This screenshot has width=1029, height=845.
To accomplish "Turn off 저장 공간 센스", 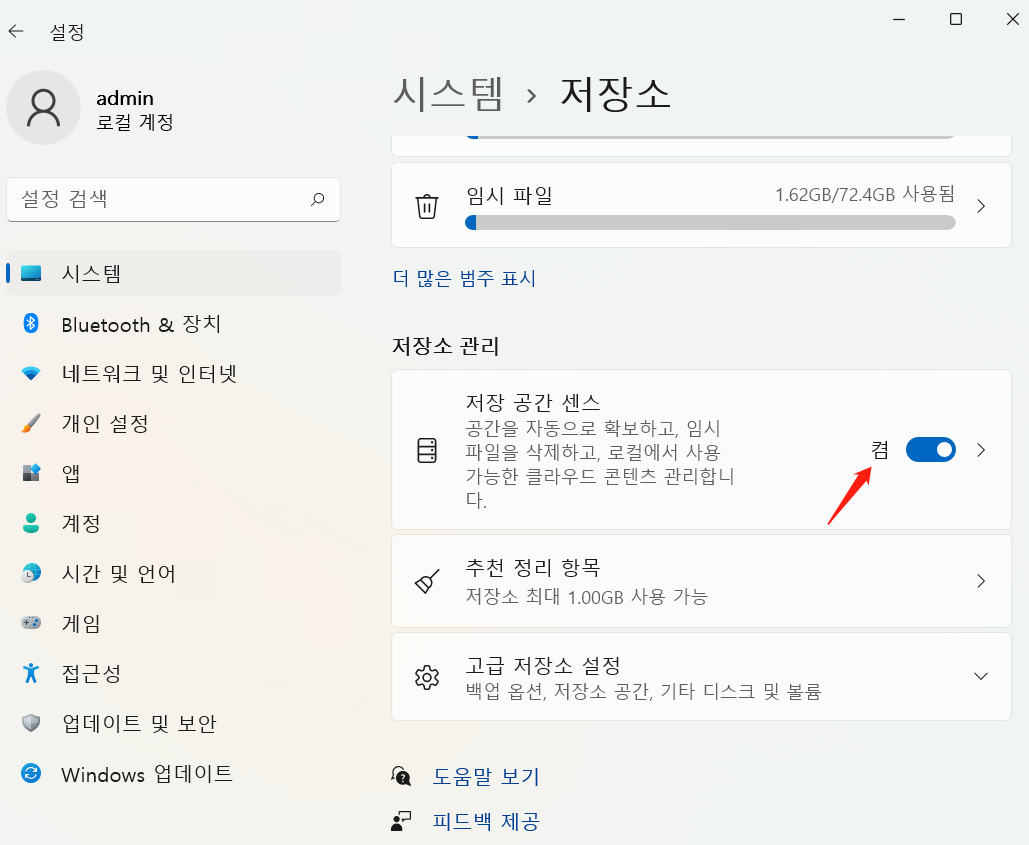I will click(x=930, y=450).
